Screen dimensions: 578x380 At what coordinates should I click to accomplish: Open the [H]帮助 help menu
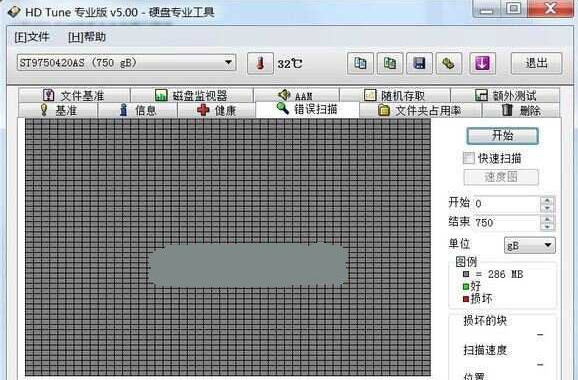[87, 37]
